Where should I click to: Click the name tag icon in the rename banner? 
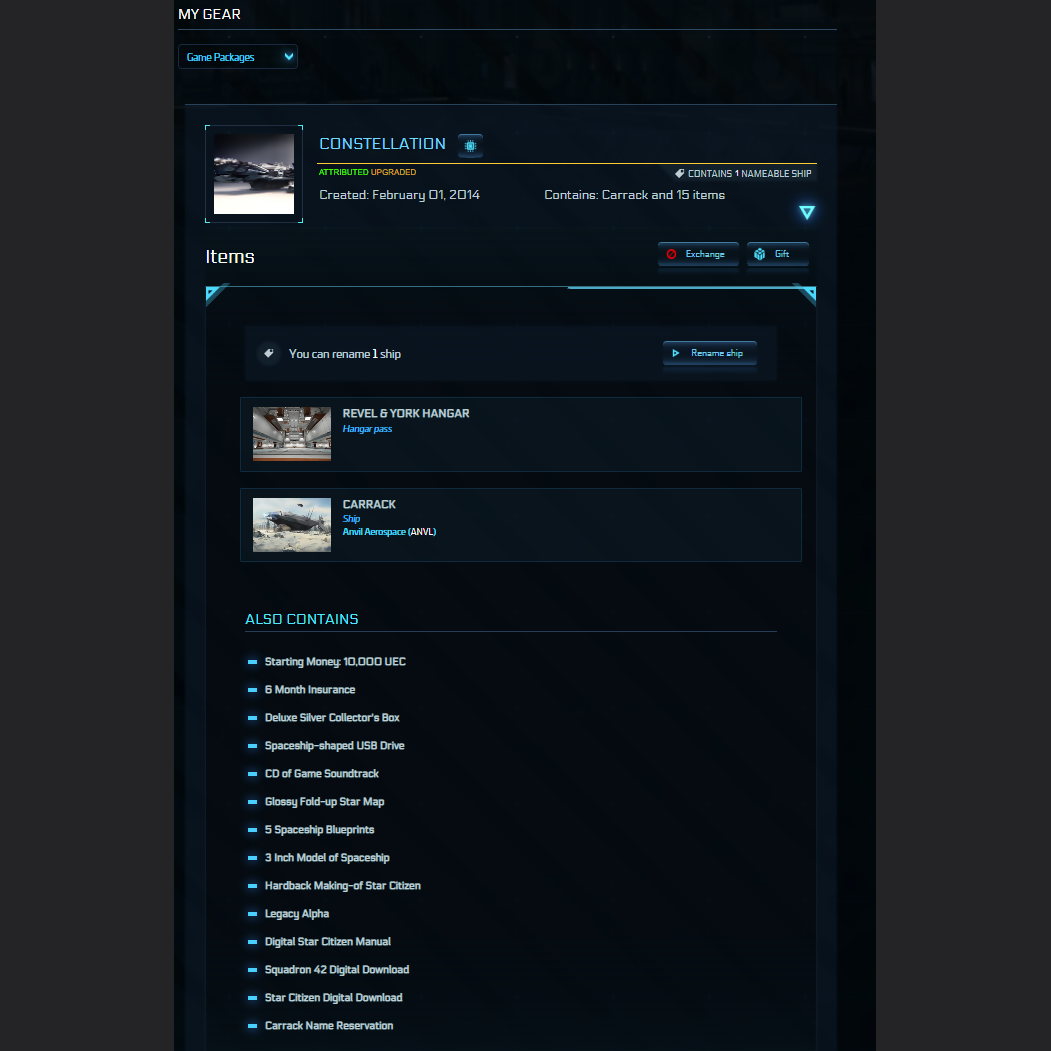268,353
